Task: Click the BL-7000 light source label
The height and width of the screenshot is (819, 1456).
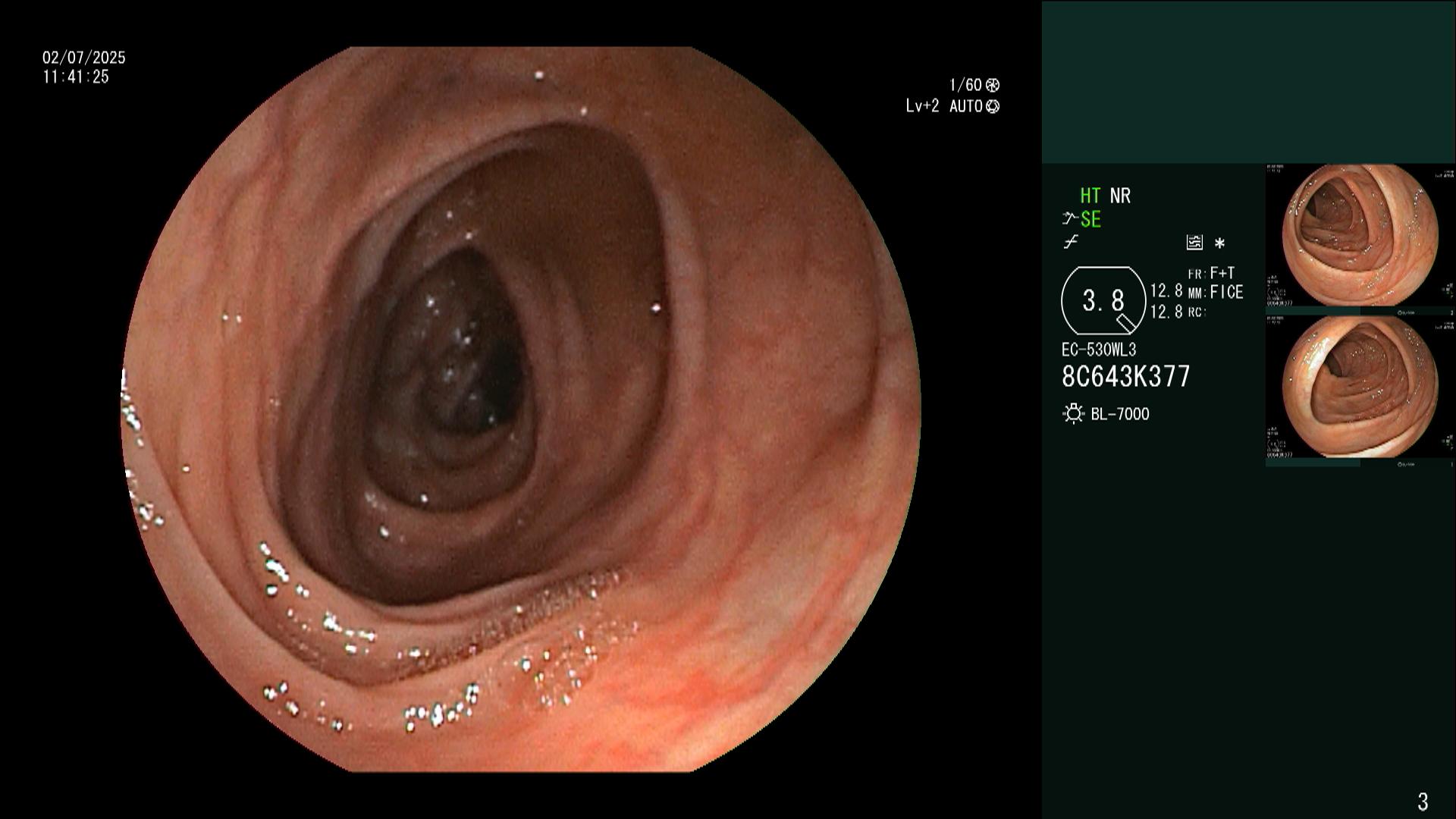Action: pyautogui.click(x=1120, y=414)
